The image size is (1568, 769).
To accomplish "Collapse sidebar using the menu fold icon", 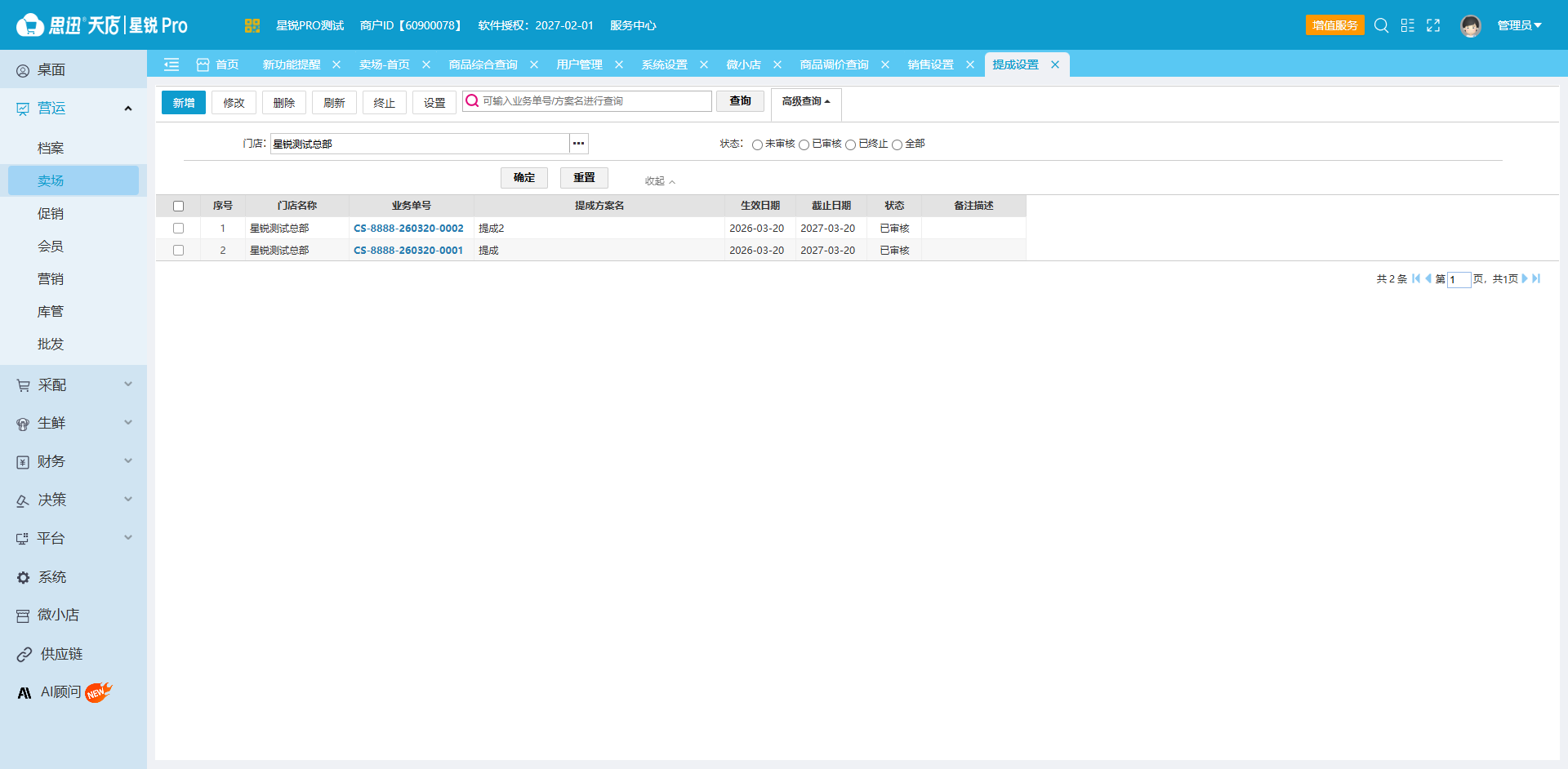I will [x=171, y=64].
